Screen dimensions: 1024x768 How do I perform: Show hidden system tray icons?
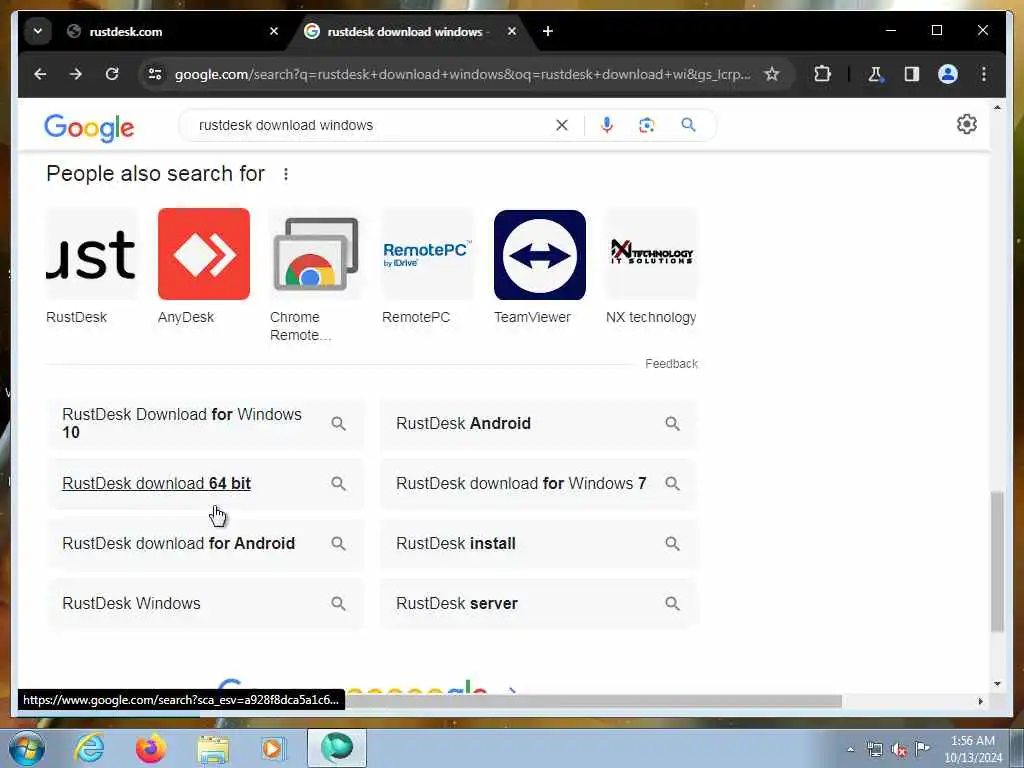pyautogui.click(x=850, y=750)
